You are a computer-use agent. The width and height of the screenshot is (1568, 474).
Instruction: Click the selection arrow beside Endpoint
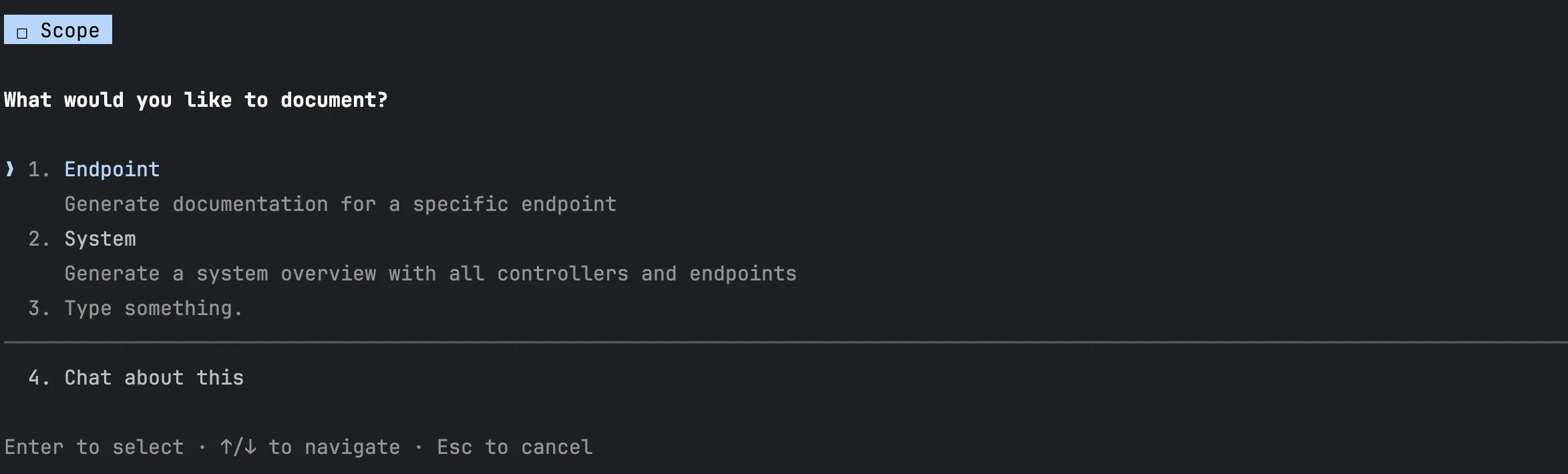point(10,169)
